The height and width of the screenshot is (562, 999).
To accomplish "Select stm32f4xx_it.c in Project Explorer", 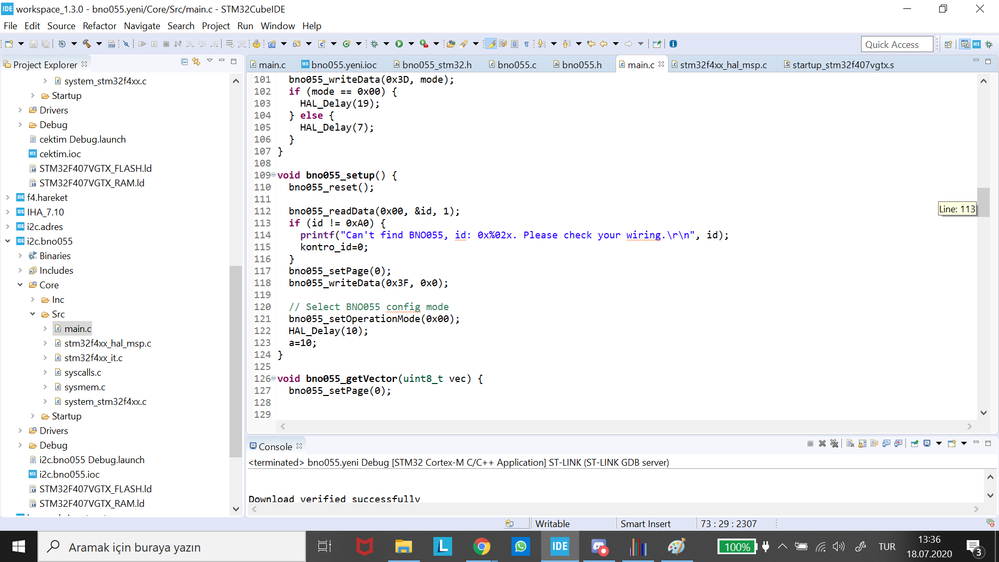I will click(x=93, y=357).
